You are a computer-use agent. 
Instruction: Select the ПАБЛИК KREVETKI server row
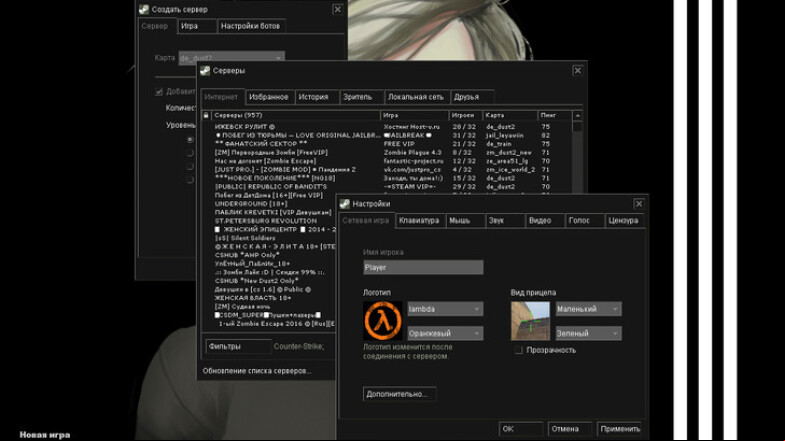tap(269, 213)
